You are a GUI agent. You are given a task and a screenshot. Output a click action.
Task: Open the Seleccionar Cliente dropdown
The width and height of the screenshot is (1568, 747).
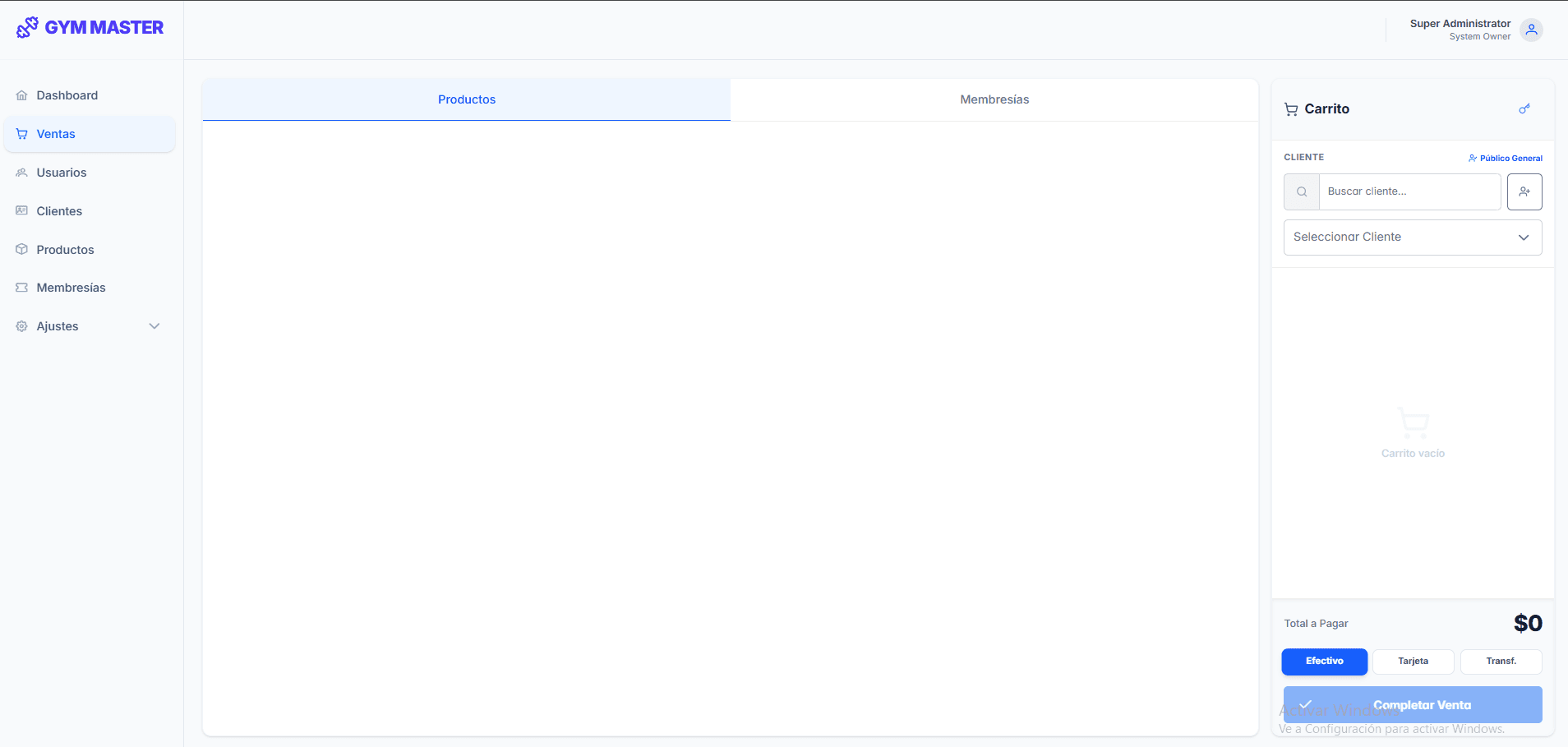tap(1412, 237)
